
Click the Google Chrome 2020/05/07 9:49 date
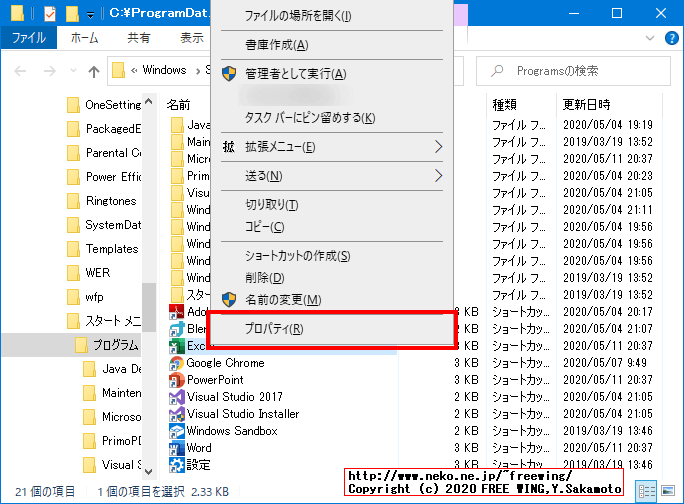pos(605,363)
